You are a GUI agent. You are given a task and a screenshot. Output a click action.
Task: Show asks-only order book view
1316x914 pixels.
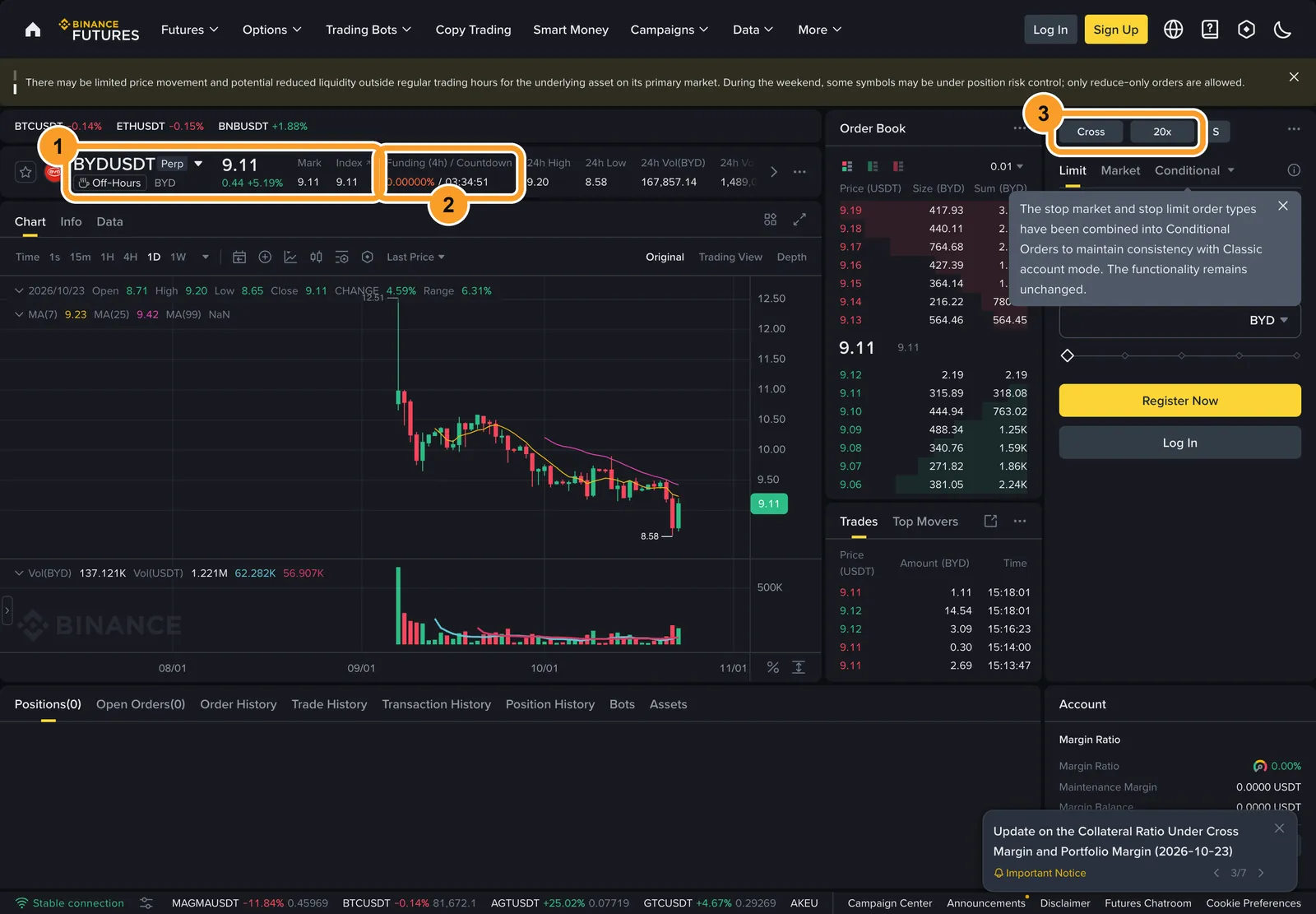point(898,166)
